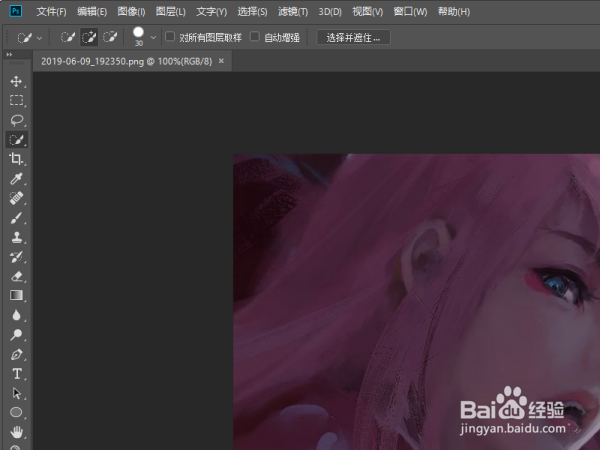Choose New Selection mode in options bar
The image size is (600, 450).
pos(68,37)
